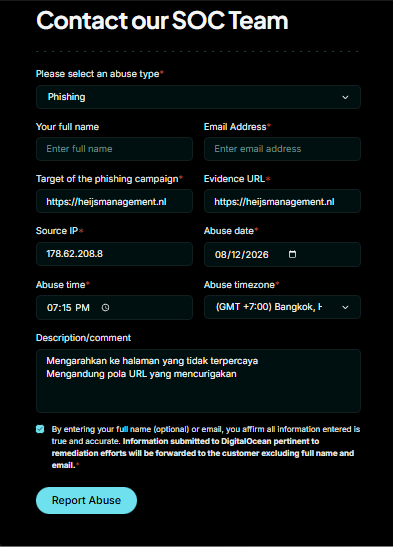393x547 pixels.
Task: Click the 'Abuse date' label text
Action: pyautogui.click(x=229, y=231)
